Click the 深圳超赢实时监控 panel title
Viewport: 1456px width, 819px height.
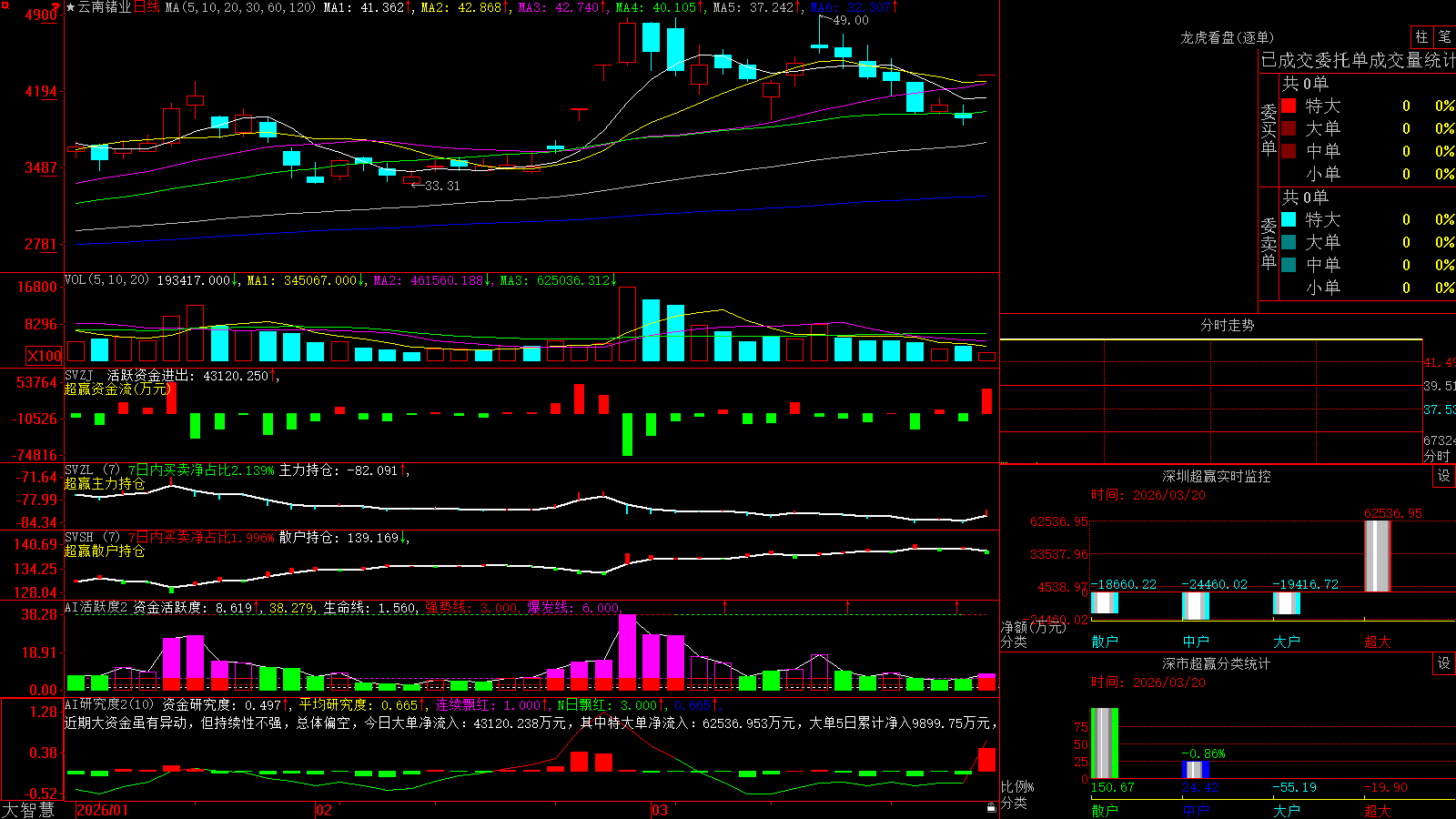(1216, 476)
